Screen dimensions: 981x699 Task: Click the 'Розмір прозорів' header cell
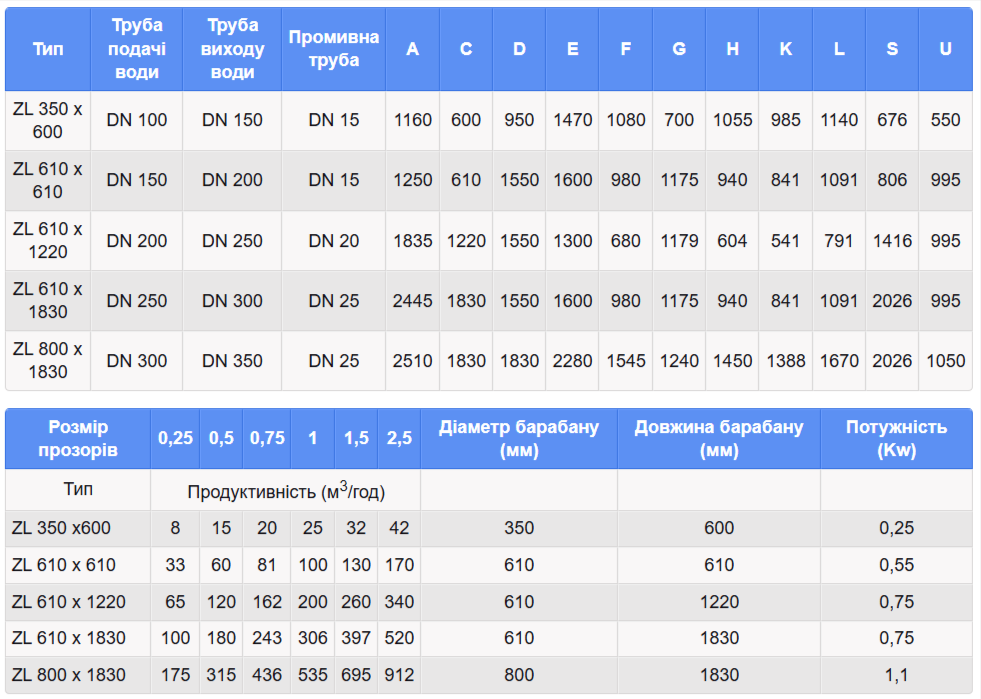[77, 439]
